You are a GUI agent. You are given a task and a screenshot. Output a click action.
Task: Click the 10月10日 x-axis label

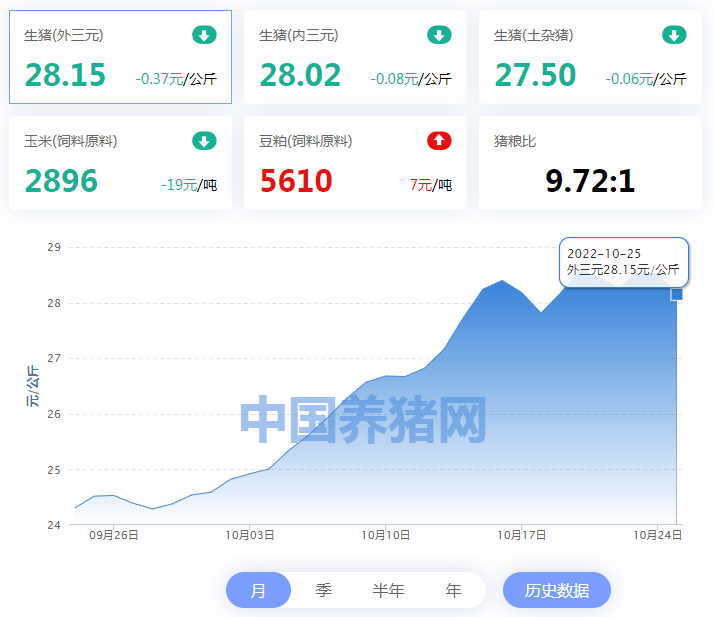[x=386, y=535]
